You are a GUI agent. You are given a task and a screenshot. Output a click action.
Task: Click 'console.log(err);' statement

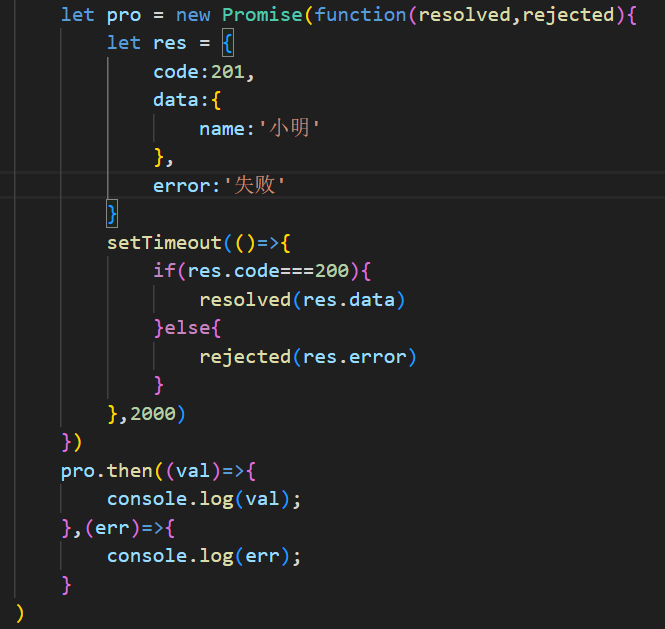tap(204, 556)
